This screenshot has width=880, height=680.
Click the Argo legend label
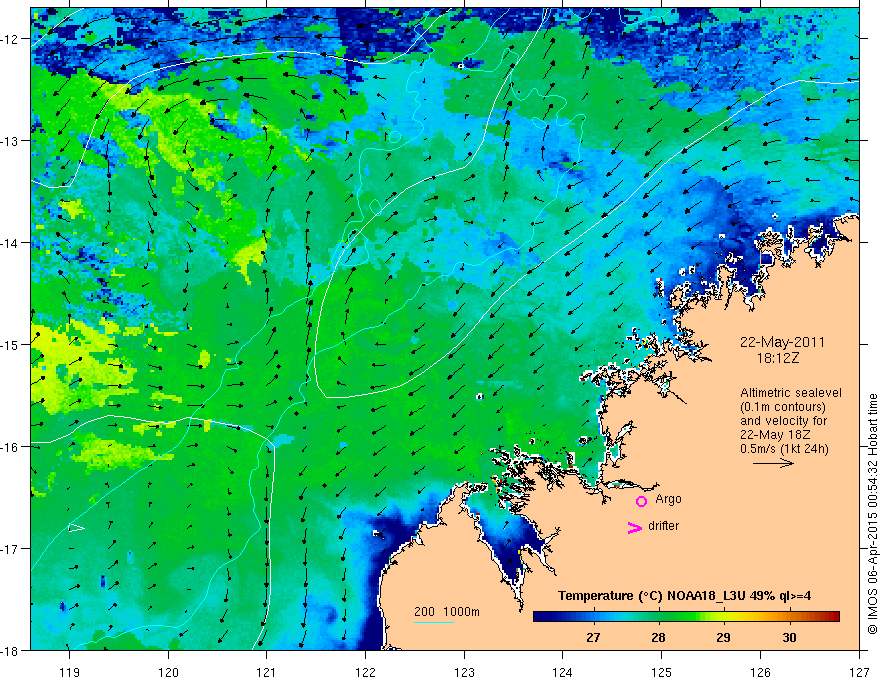(668, 499)
